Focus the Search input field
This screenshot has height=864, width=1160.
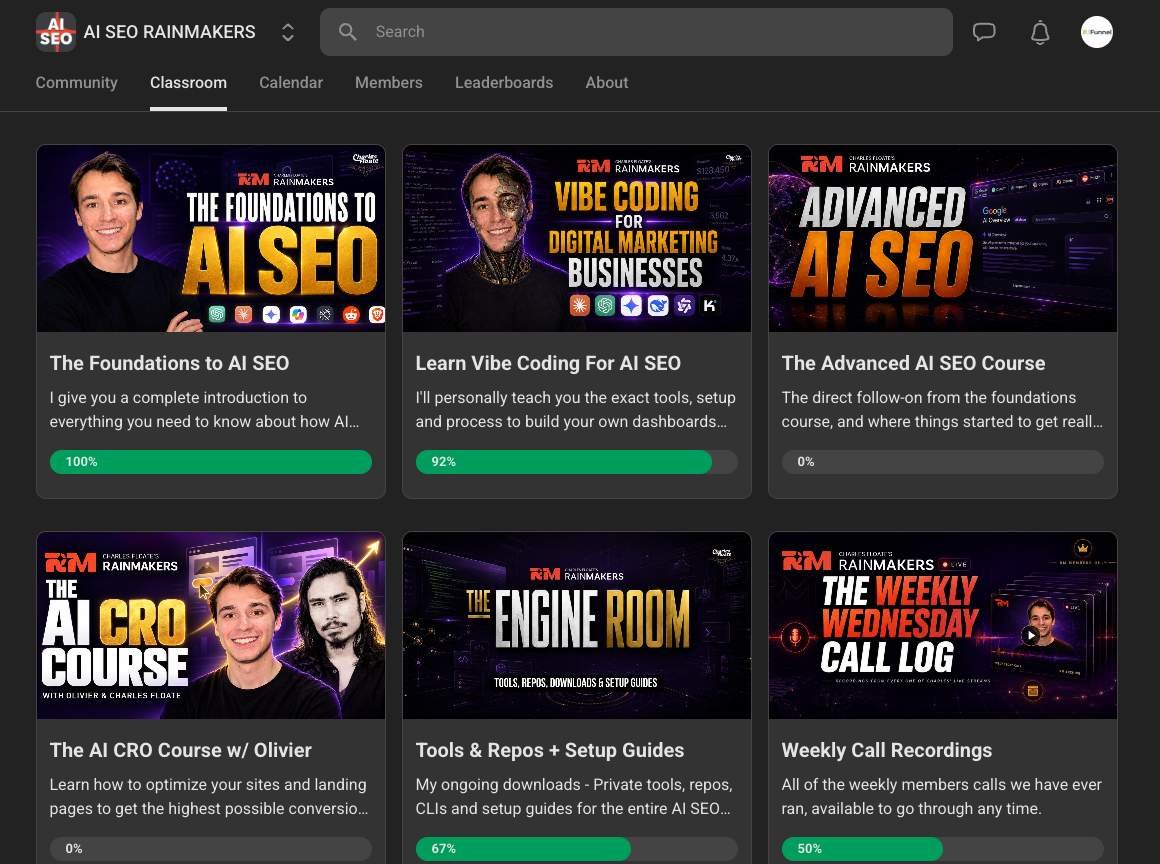tap(636, 32)
